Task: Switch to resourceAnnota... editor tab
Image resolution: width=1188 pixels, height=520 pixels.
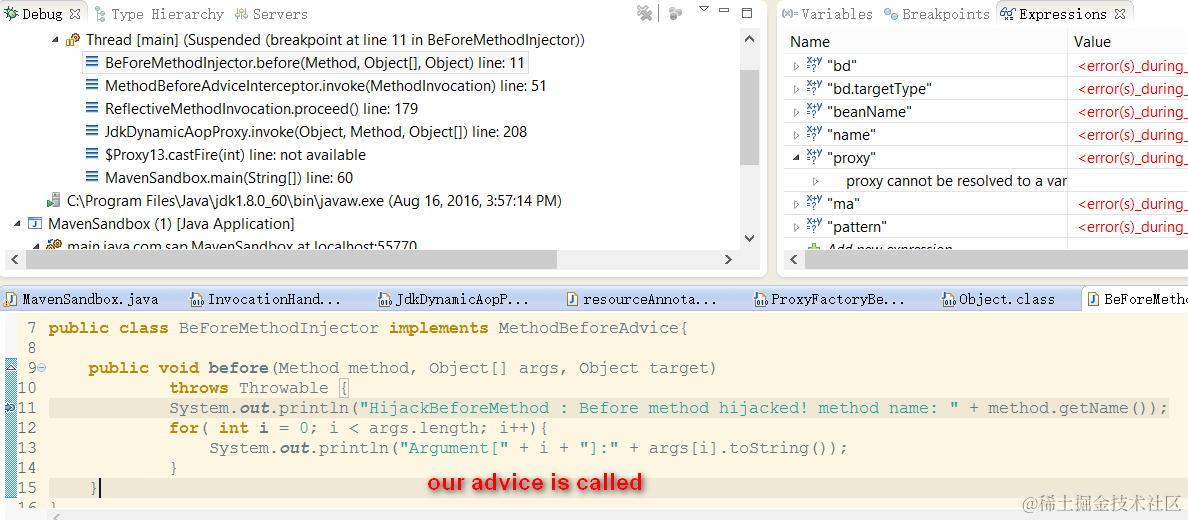Action: (642, 299)
